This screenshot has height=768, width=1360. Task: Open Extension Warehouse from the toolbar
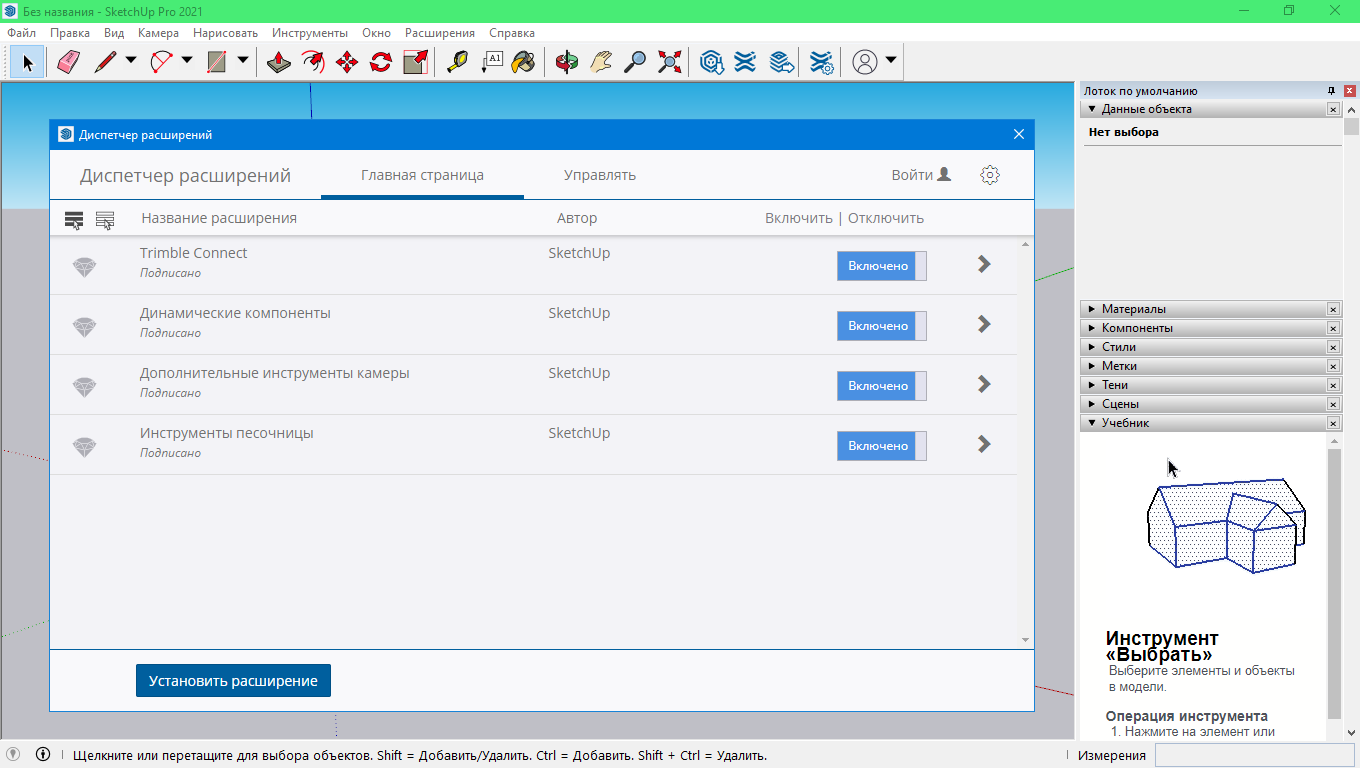tap(745, 62)
